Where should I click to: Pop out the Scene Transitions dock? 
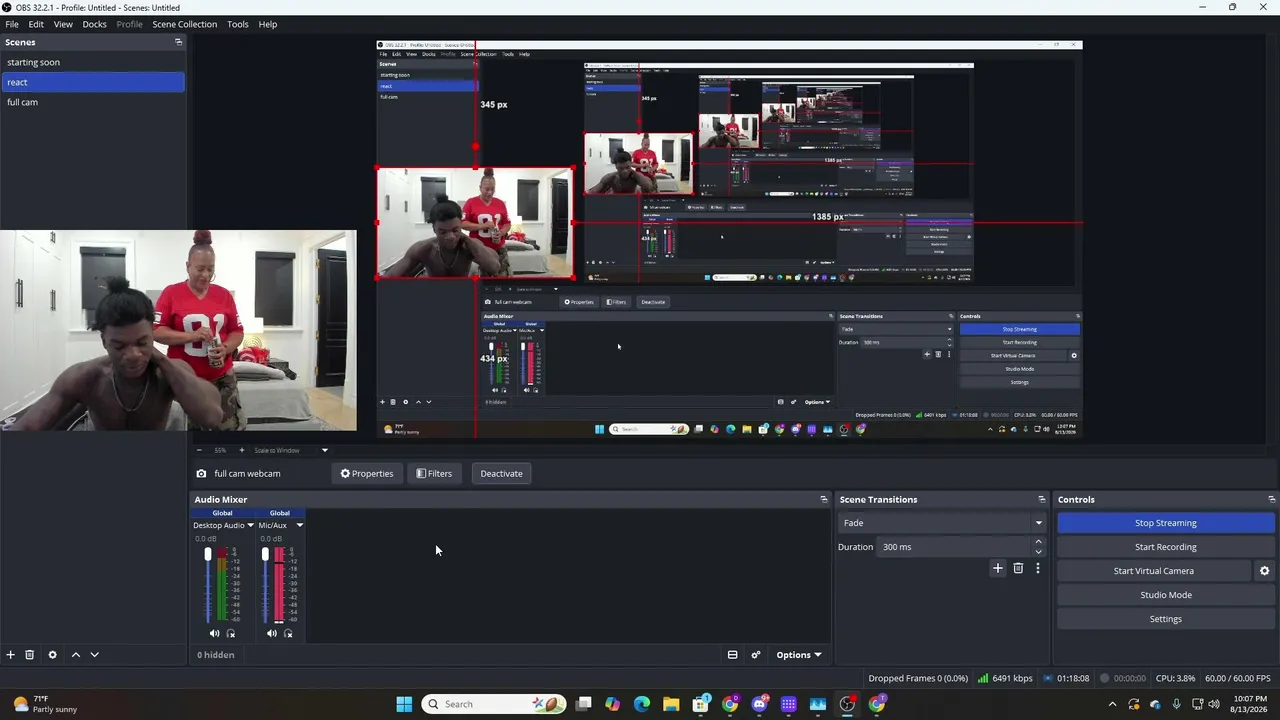(x=1041, y=499)
